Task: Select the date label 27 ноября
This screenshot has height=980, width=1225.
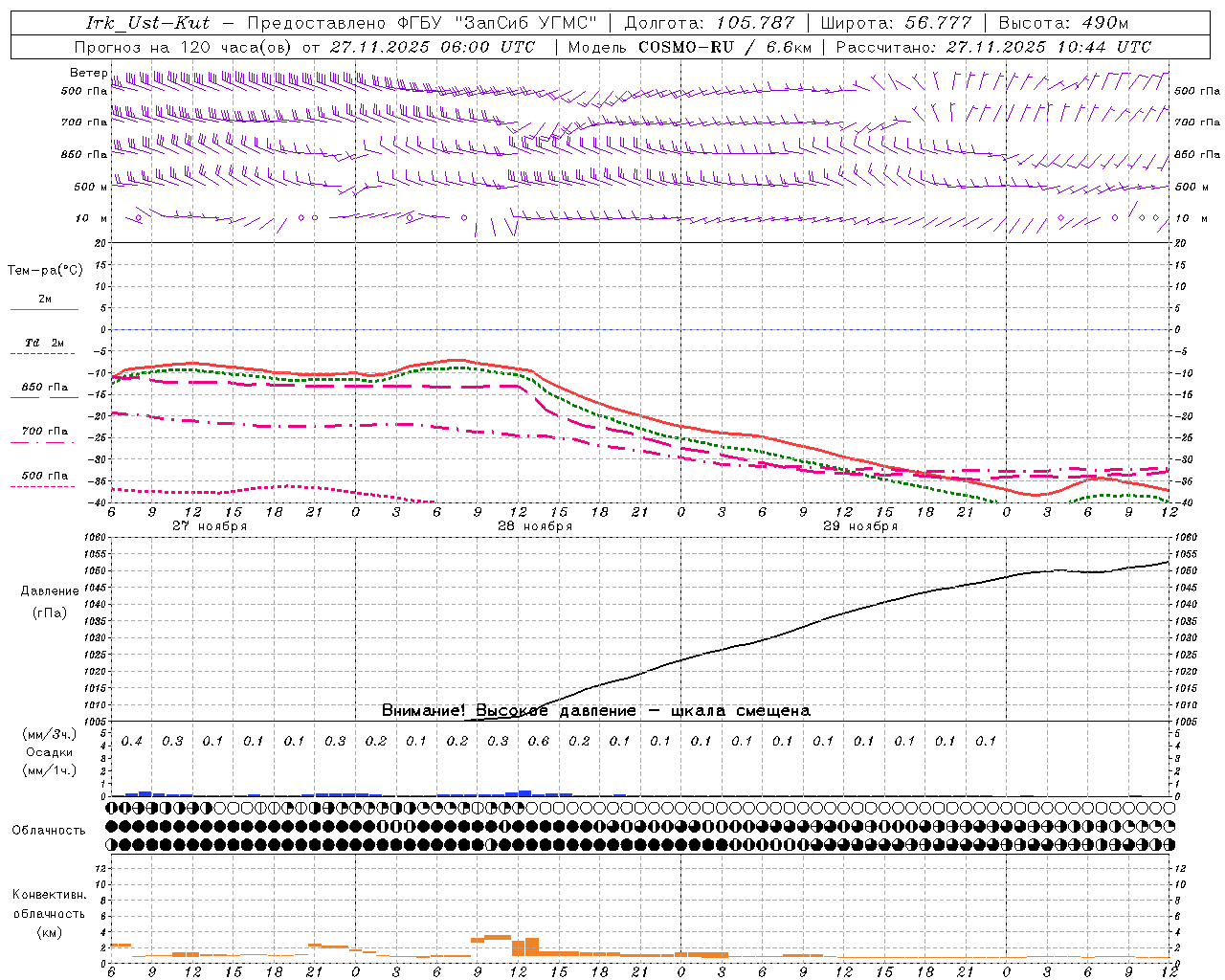Action: click(210, 526)
